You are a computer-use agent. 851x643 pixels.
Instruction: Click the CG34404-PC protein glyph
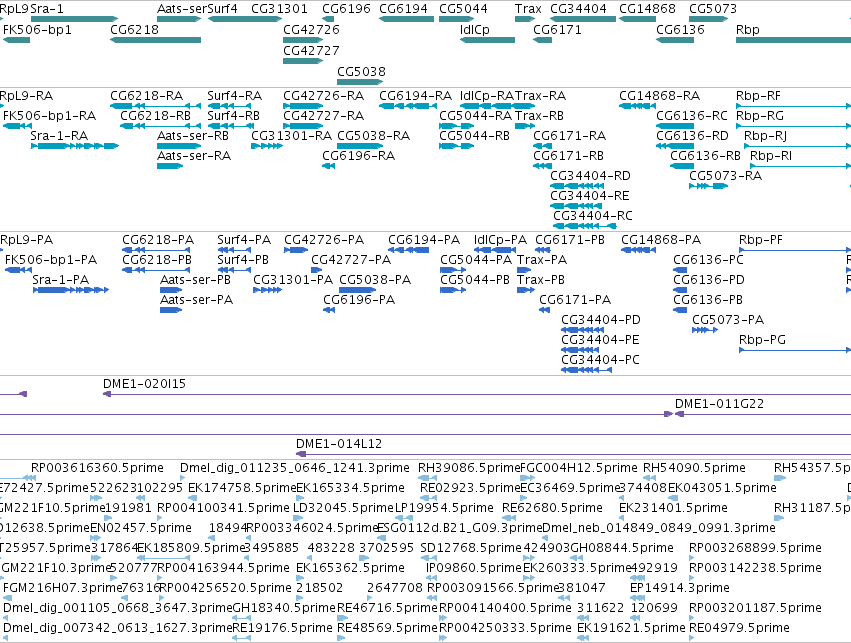(587, 370)
